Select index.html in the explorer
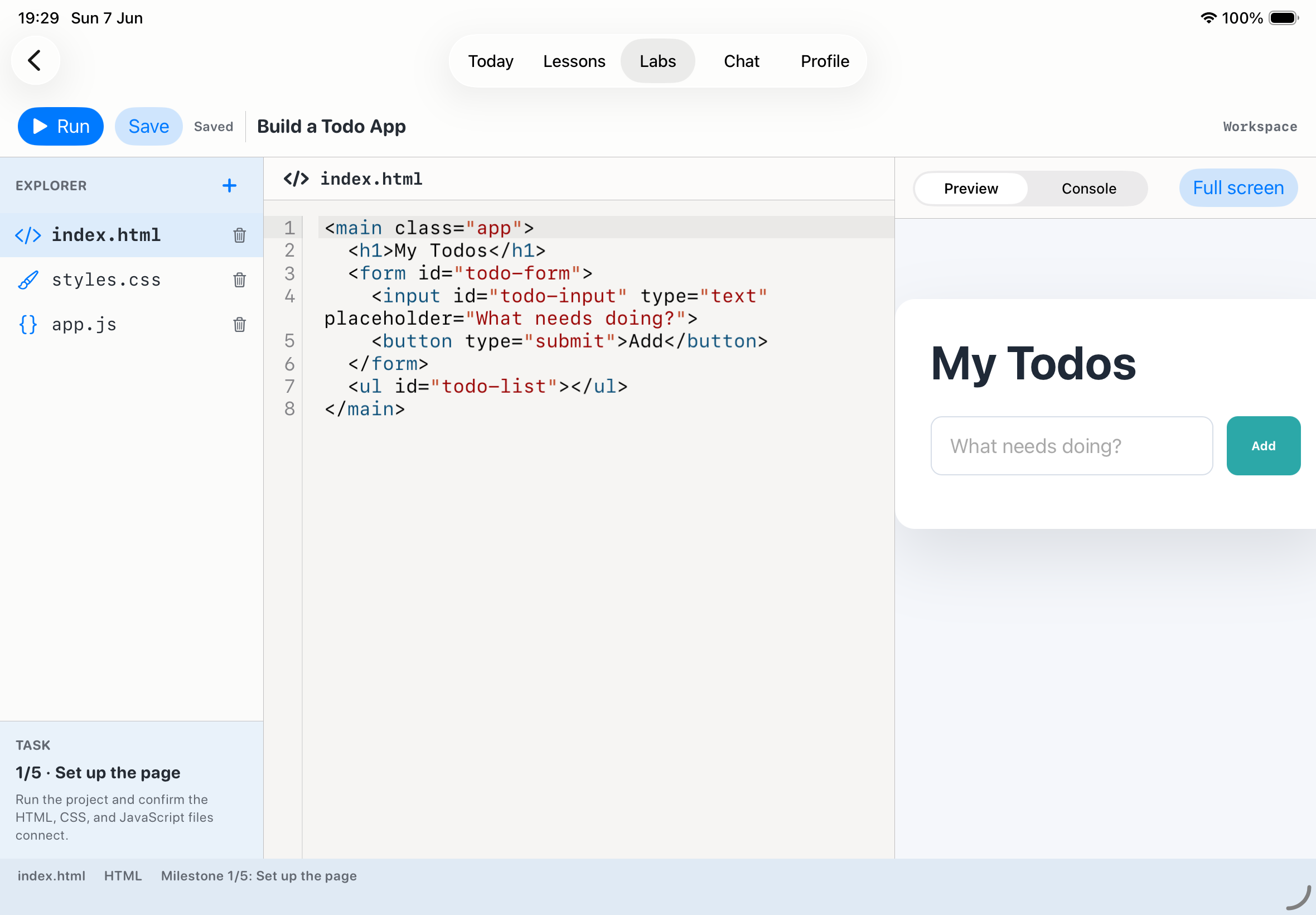 pos(131,235)
